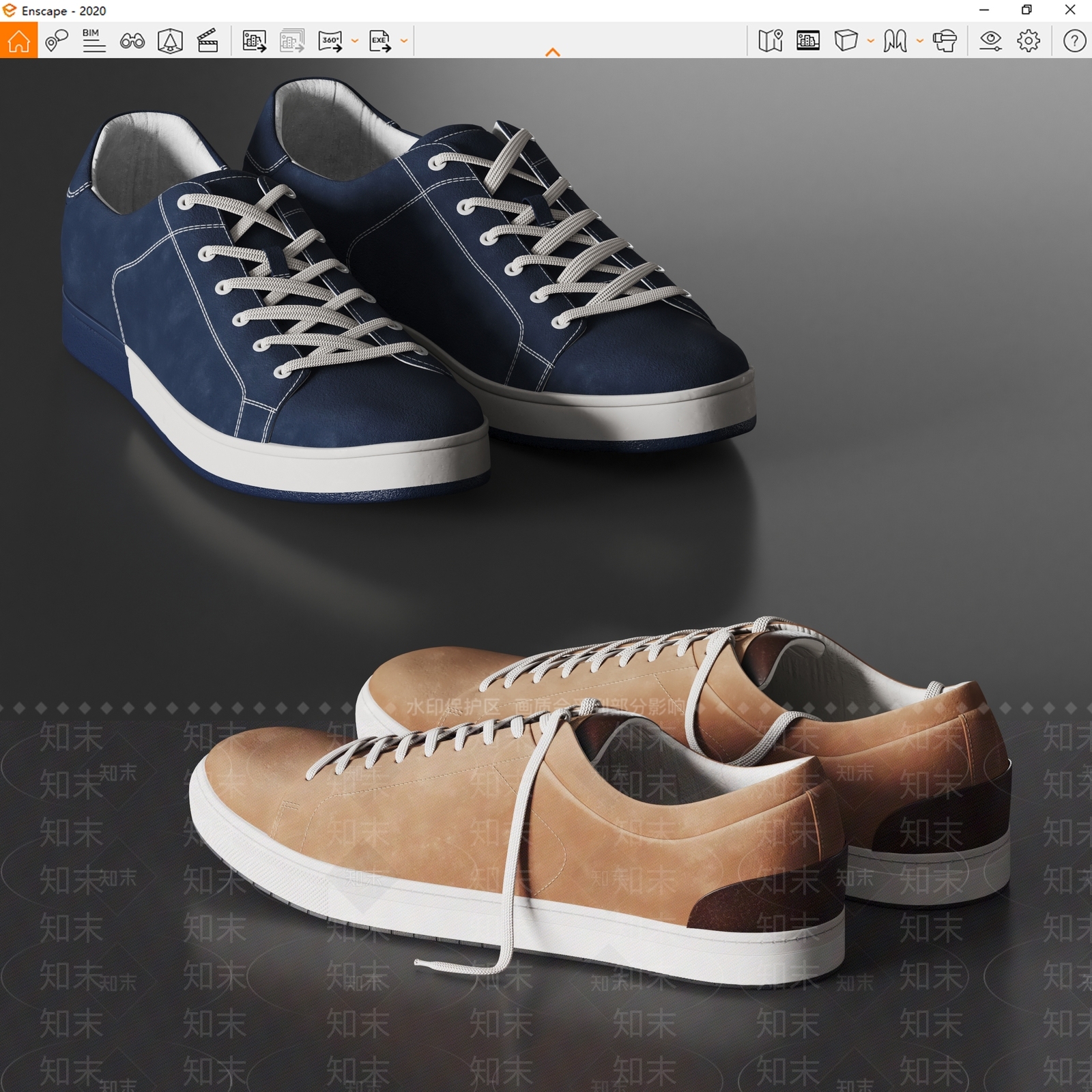Open the asset library (tree box) icon
Viewport: 1092px width, 1092px height.
(170, 41)
